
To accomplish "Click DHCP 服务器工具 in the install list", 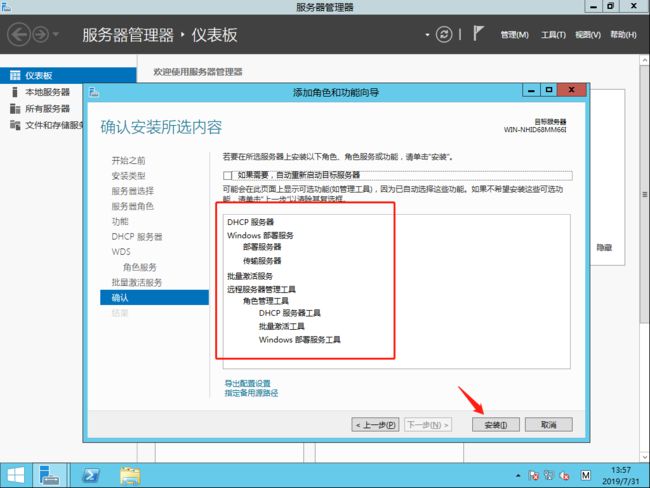I will [290, 313].
